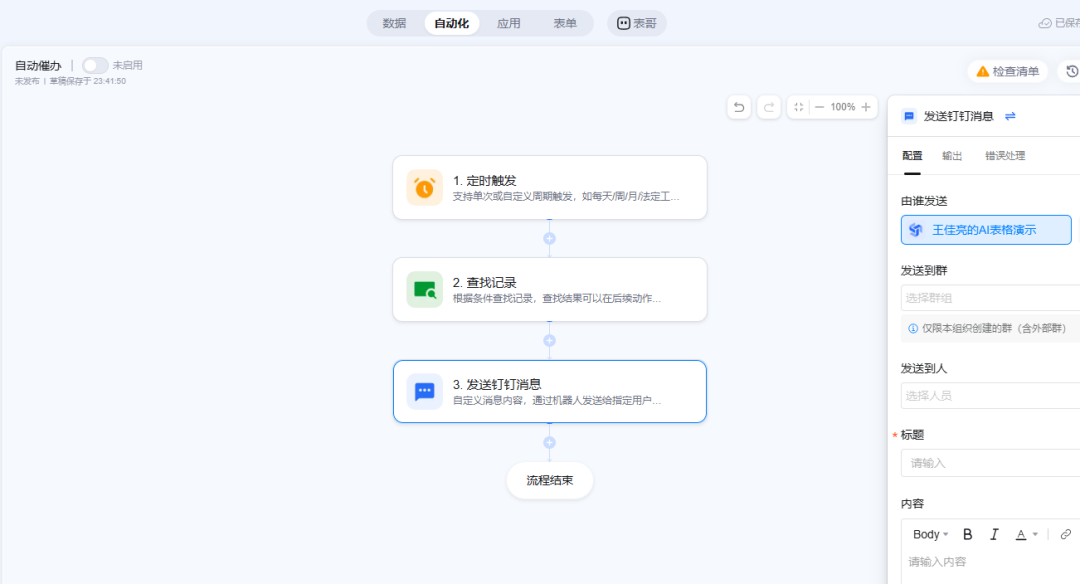Screen dimensions: 1080x584
Task: Click the 已保存 status text
Action: [1068, 23]
